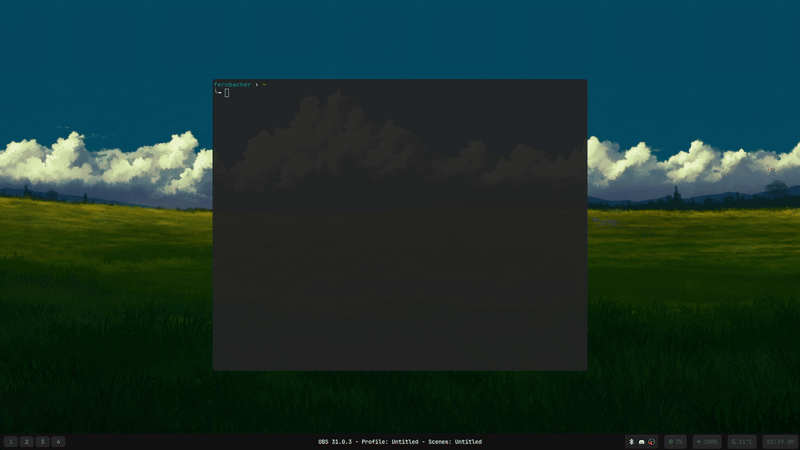Viewport: 800px width, 450px height.
Task: Click the speaker icon in the volume module
Action: click(699, 441)
